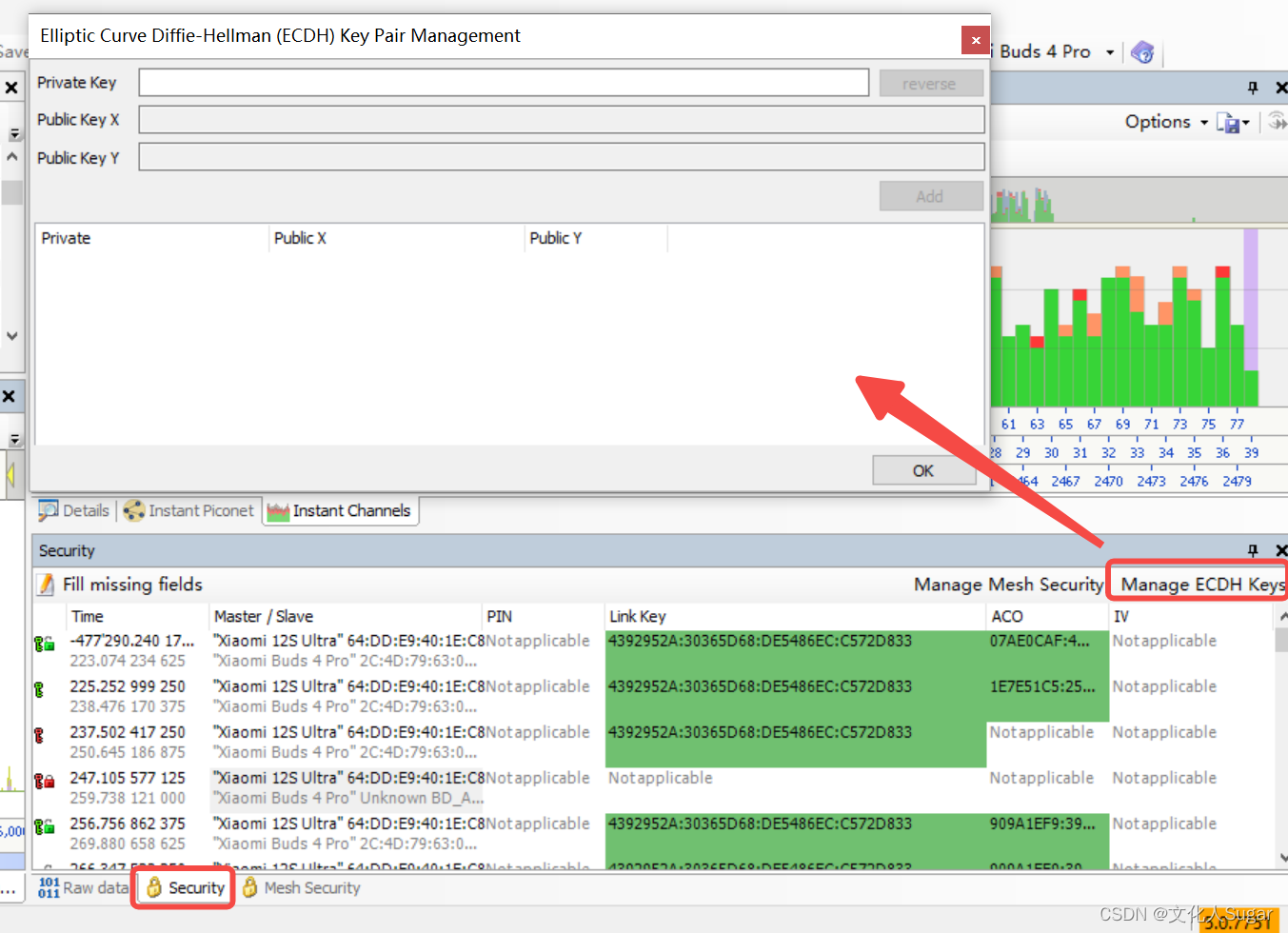Click the red key icon in the 237.502 417 250 row
1288x933 pixels.
(39, 735)
